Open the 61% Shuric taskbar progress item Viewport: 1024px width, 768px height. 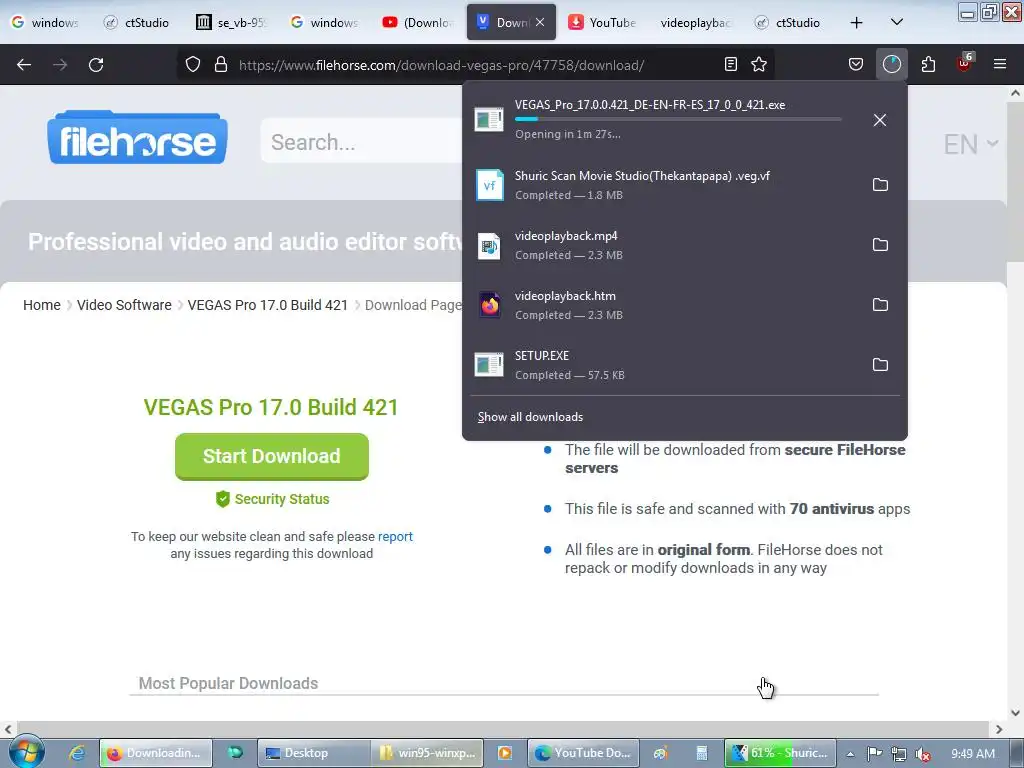pos(780,753)
